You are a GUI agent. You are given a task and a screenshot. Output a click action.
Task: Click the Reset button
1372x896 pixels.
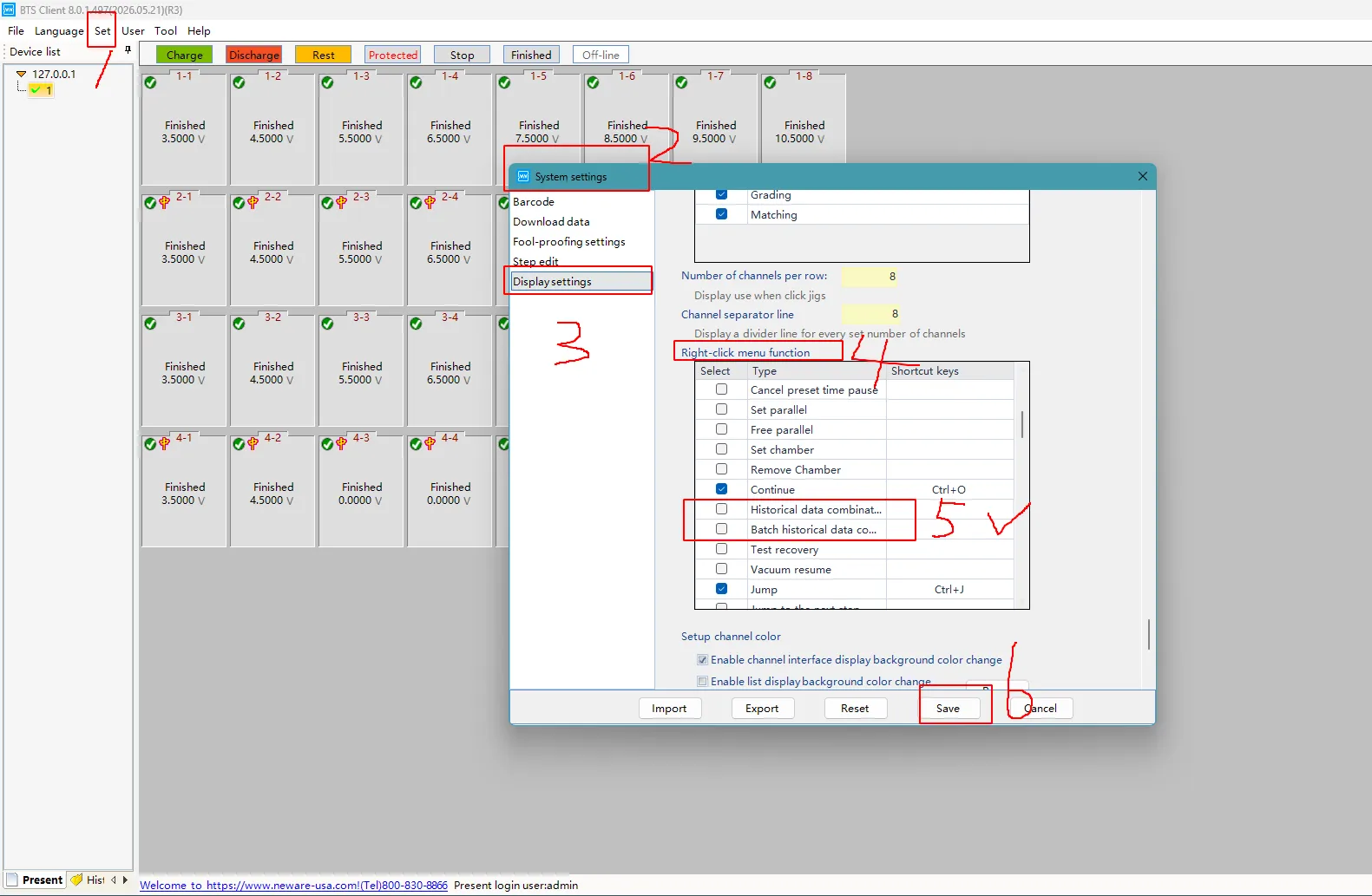point(855,709)
